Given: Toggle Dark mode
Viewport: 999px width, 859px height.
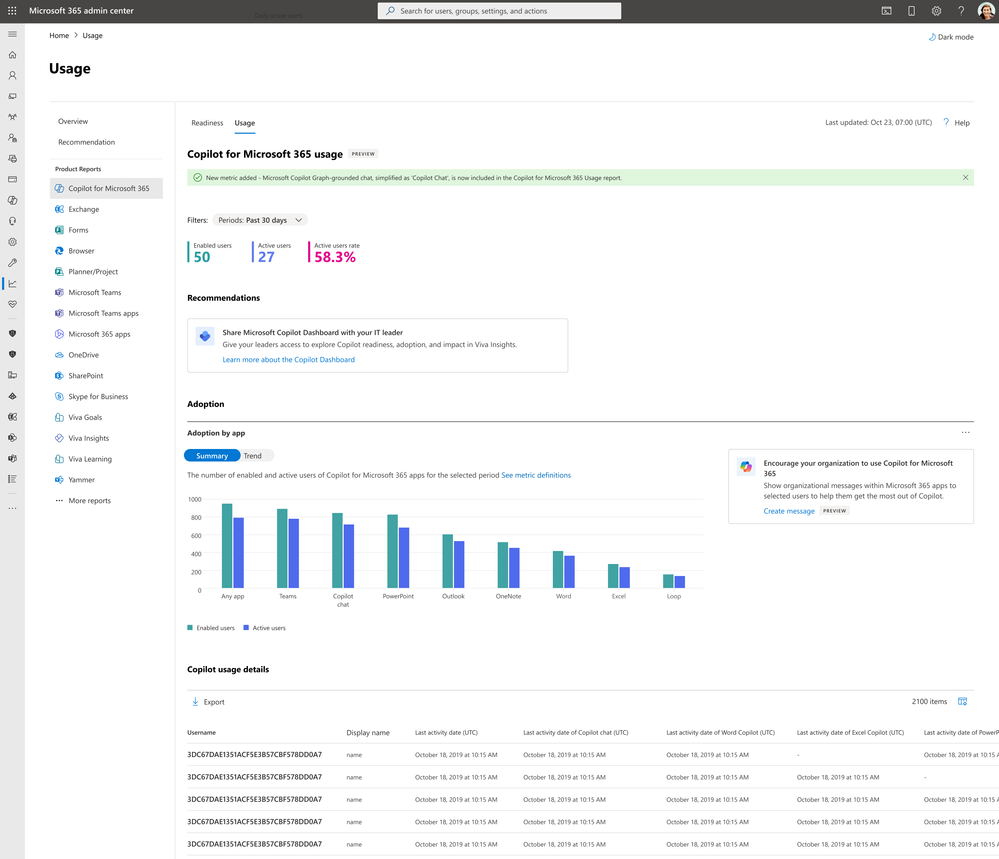Looking at the screenshot, I should click(x=950, y=37).
